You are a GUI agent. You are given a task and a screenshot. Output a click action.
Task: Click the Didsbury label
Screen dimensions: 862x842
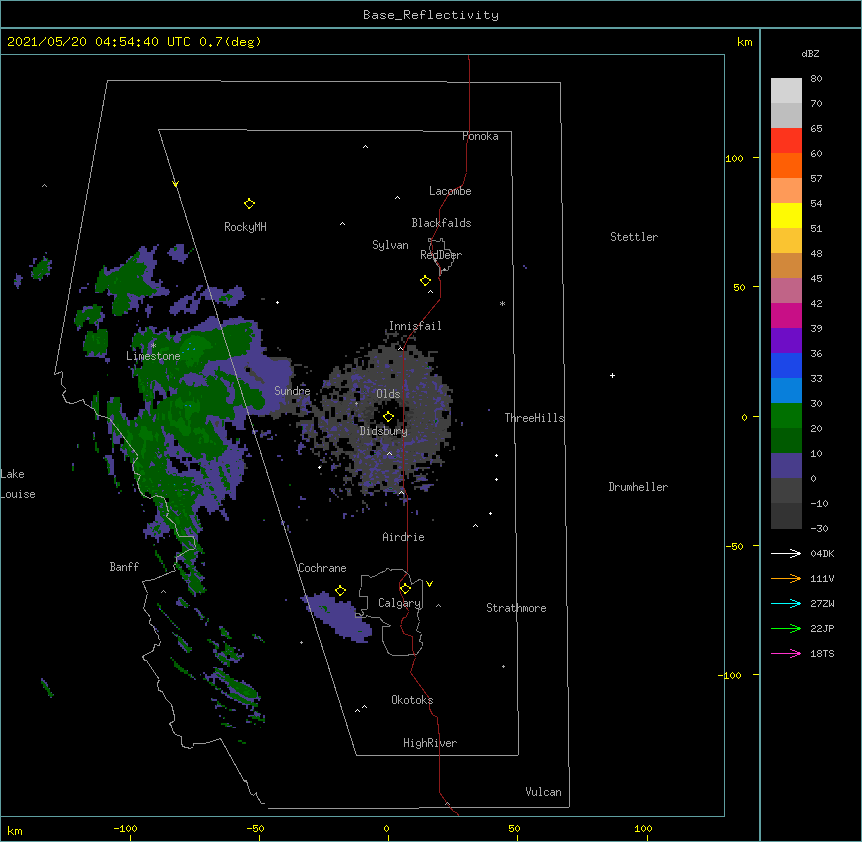coord(384,431)
